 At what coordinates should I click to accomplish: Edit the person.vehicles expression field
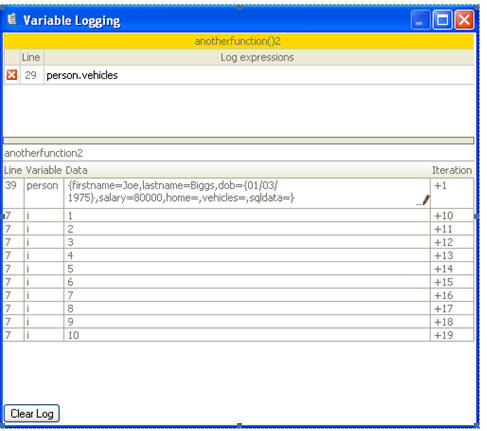[x=258, y=75]
